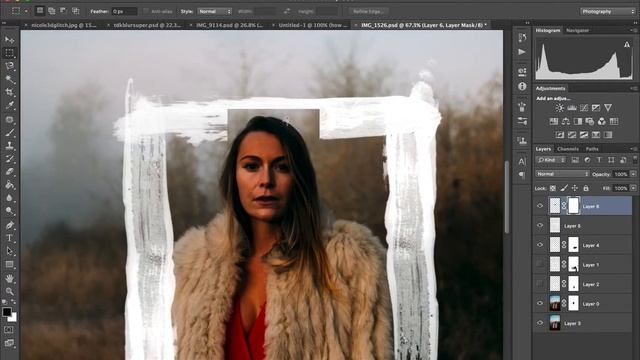The image size is (640, 360).
Task: Add a Levels adjustment layer
Action: pyautogui.click(x=572, y=108)
